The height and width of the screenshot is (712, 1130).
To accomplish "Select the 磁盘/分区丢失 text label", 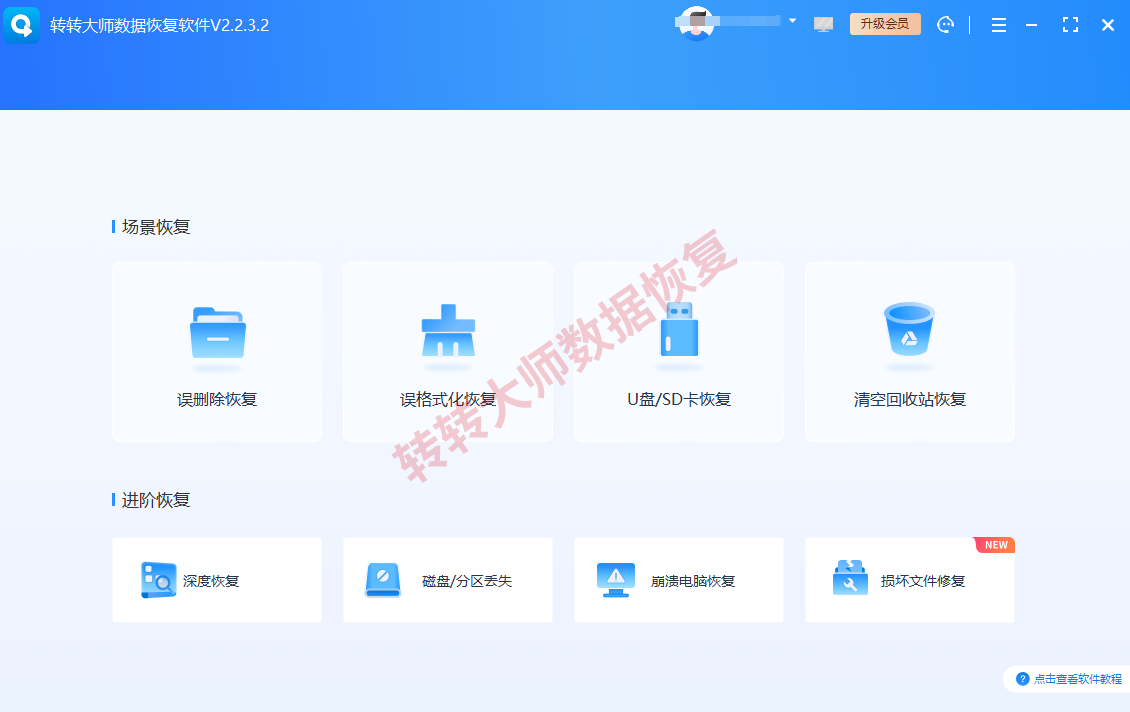I will click(x=467, y=581).
